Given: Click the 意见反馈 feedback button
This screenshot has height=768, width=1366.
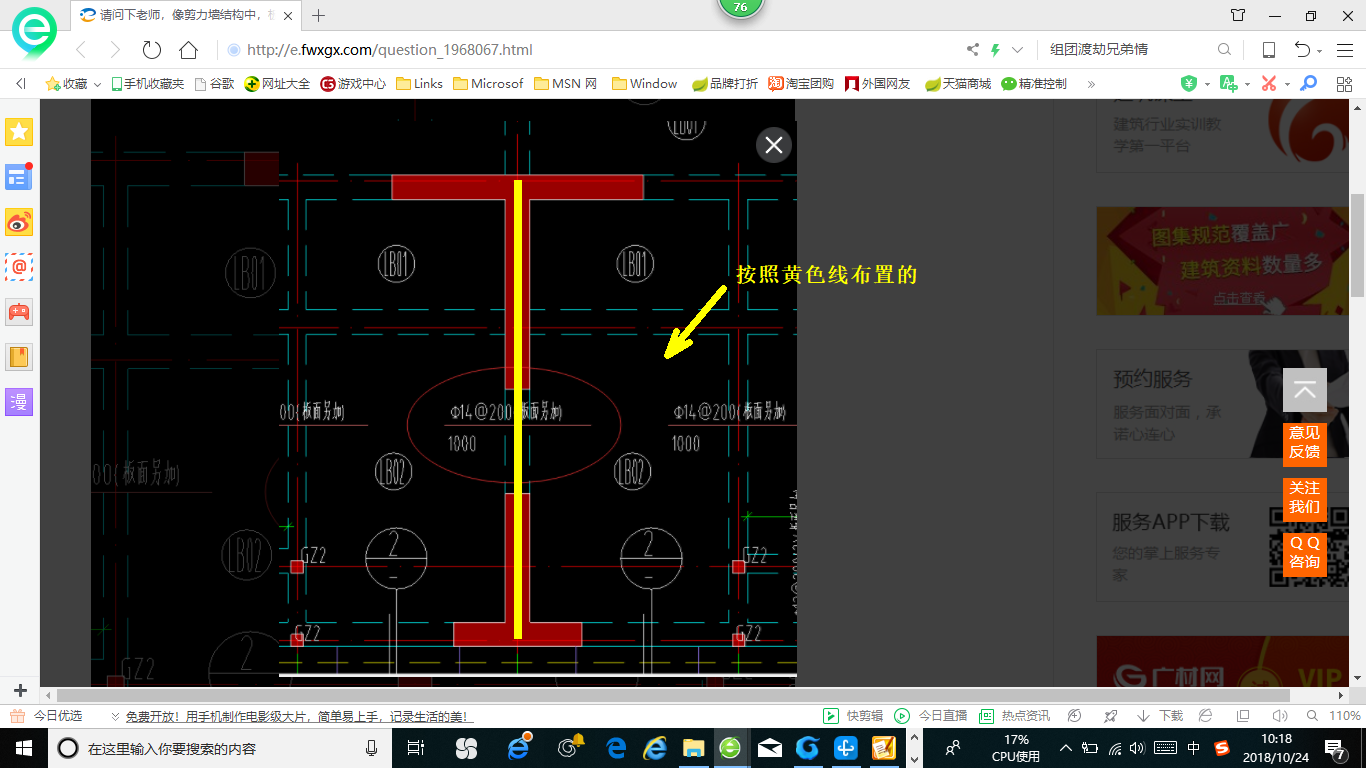Looking at the screenshot, I should (1304, 443).
